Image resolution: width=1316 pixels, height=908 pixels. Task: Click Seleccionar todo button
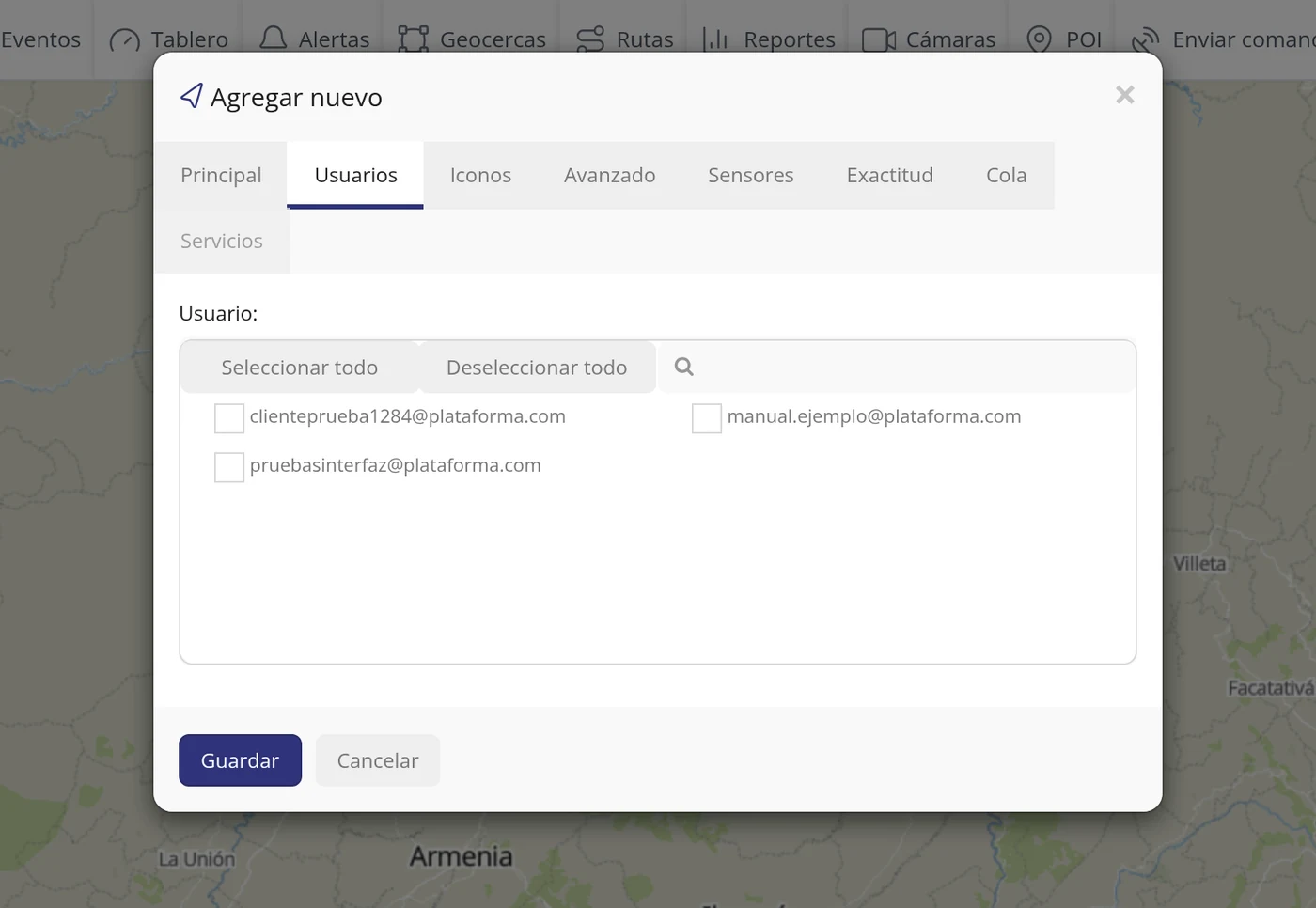pos(300,368)
